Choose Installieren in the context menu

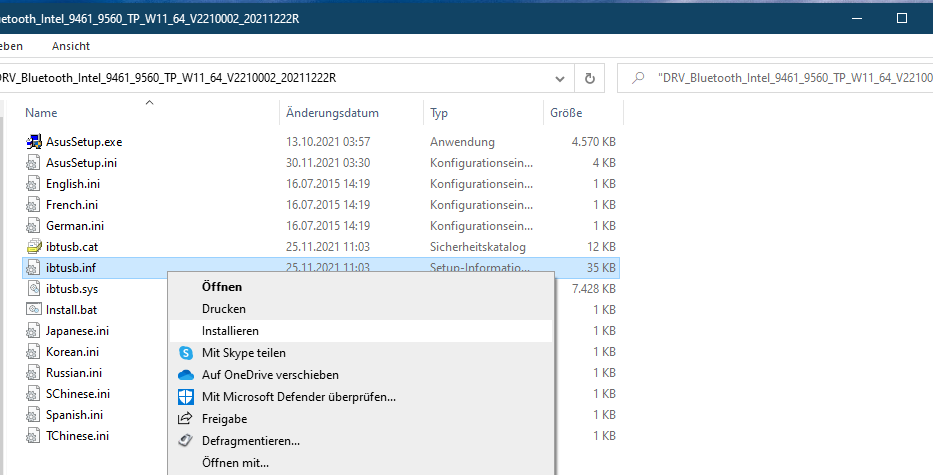pyautogui.click(x=361, y=331)
